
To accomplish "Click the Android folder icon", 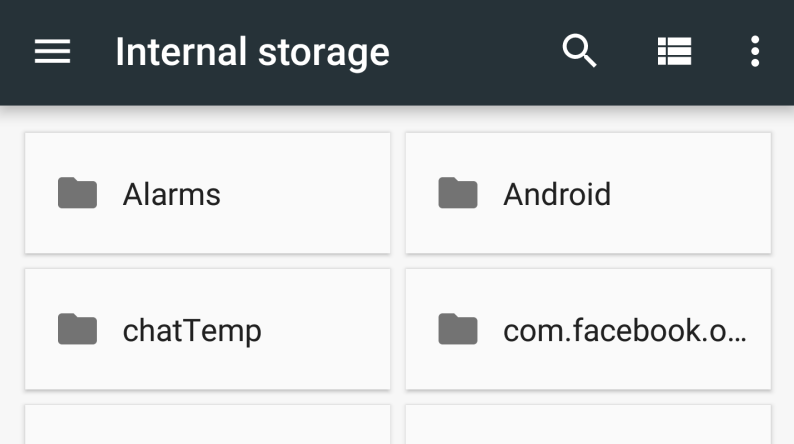I will point(458,193).
